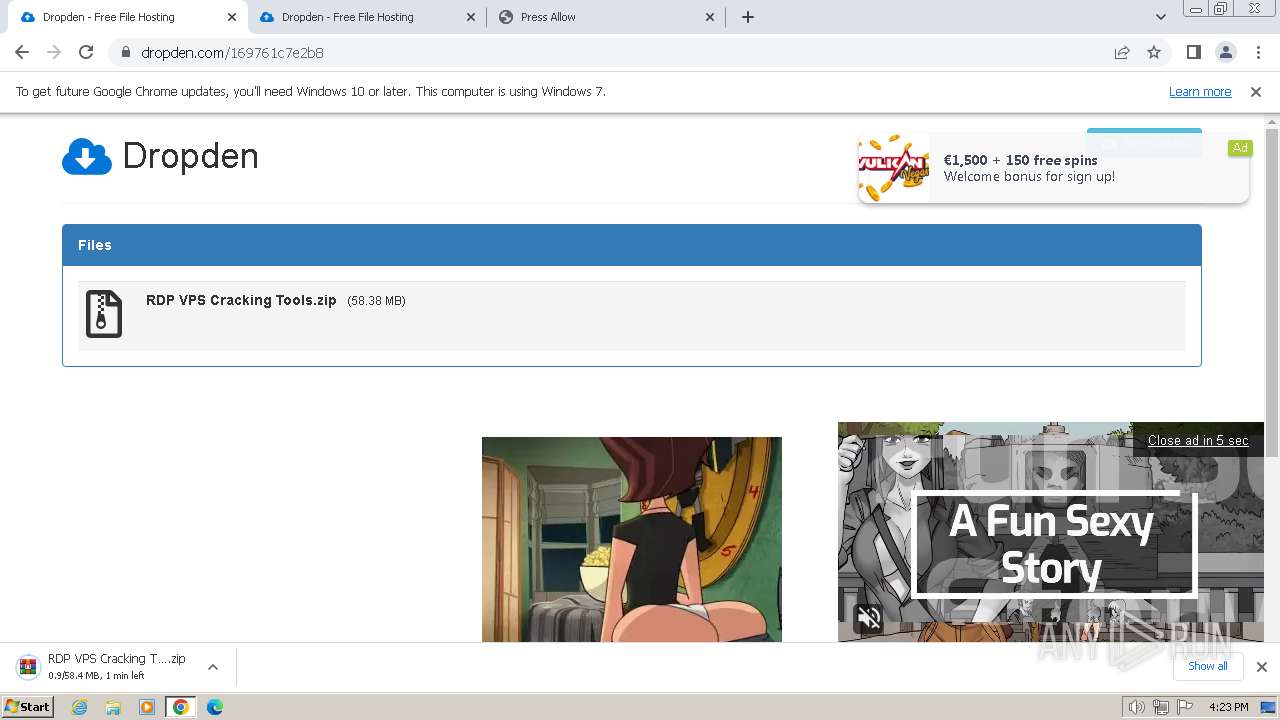
Task: Click the Dropden site title
Action: click(190, 156)
